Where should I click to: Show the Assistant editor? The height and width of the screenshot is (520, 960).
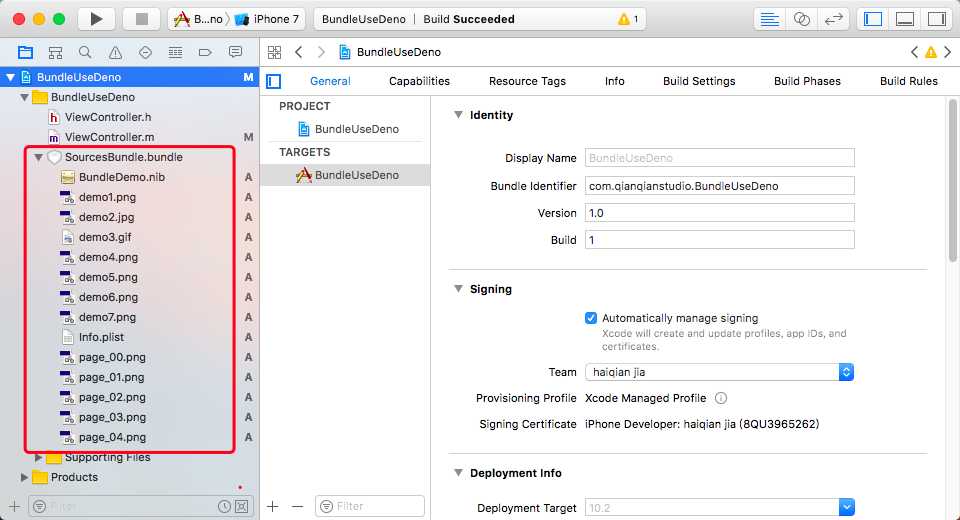point(801,19)
